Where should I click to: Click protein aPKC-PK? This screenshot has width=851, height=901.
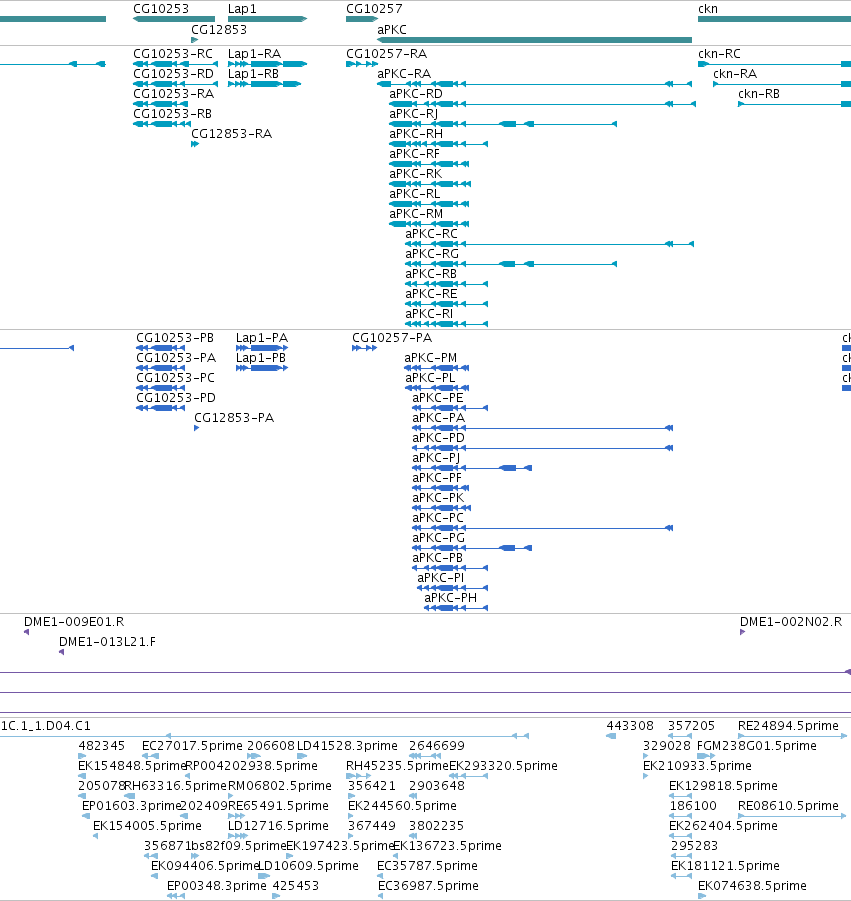442,508
